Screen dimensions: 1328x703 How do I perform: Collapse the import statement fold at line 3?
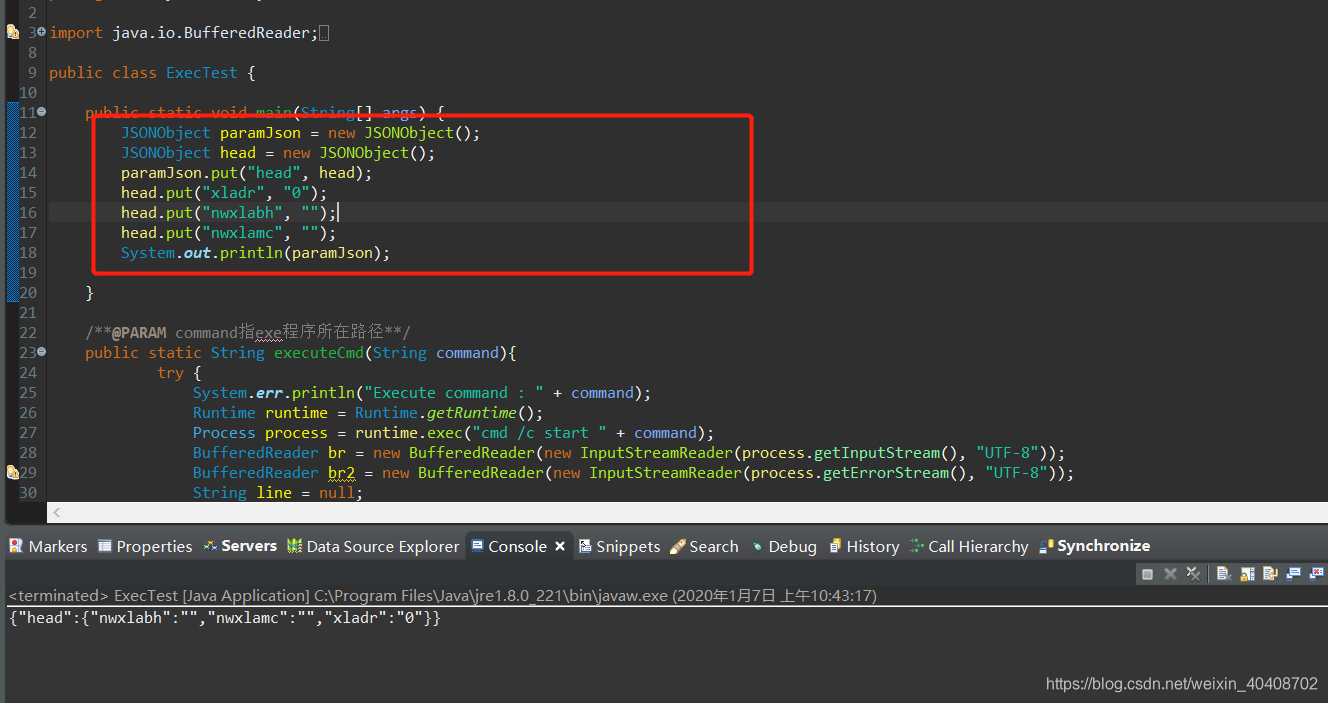41,32
